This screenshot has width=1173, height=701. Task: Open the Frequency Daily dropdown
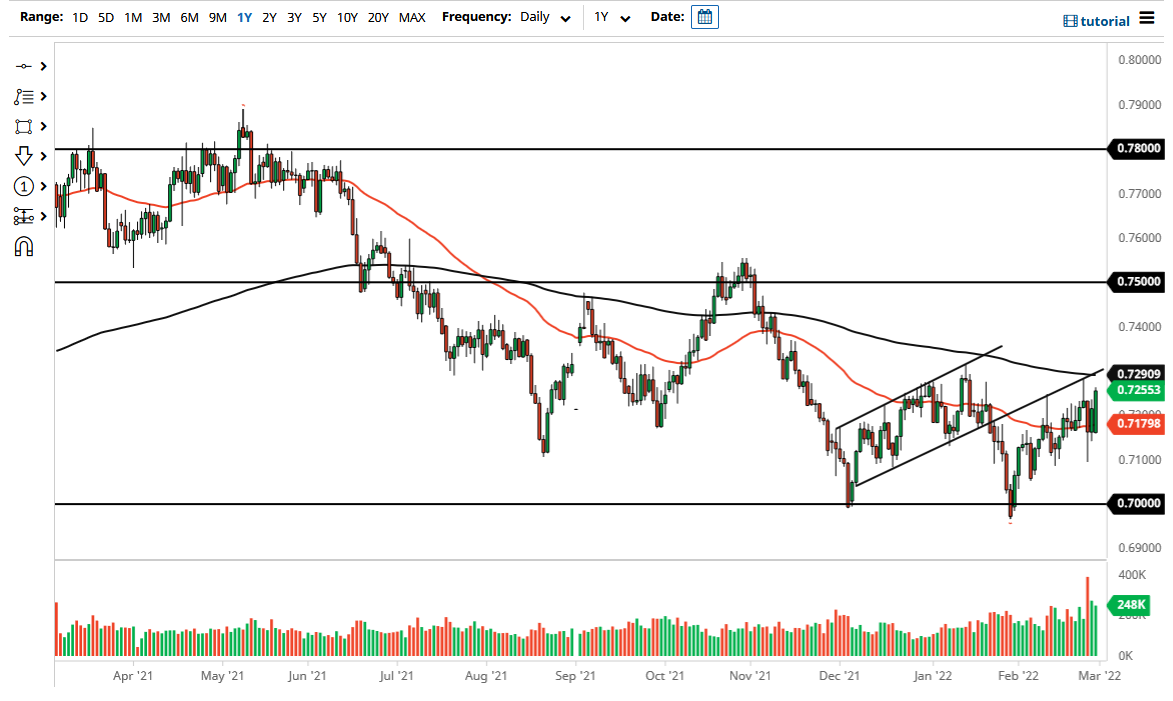(x=541, y=17)
